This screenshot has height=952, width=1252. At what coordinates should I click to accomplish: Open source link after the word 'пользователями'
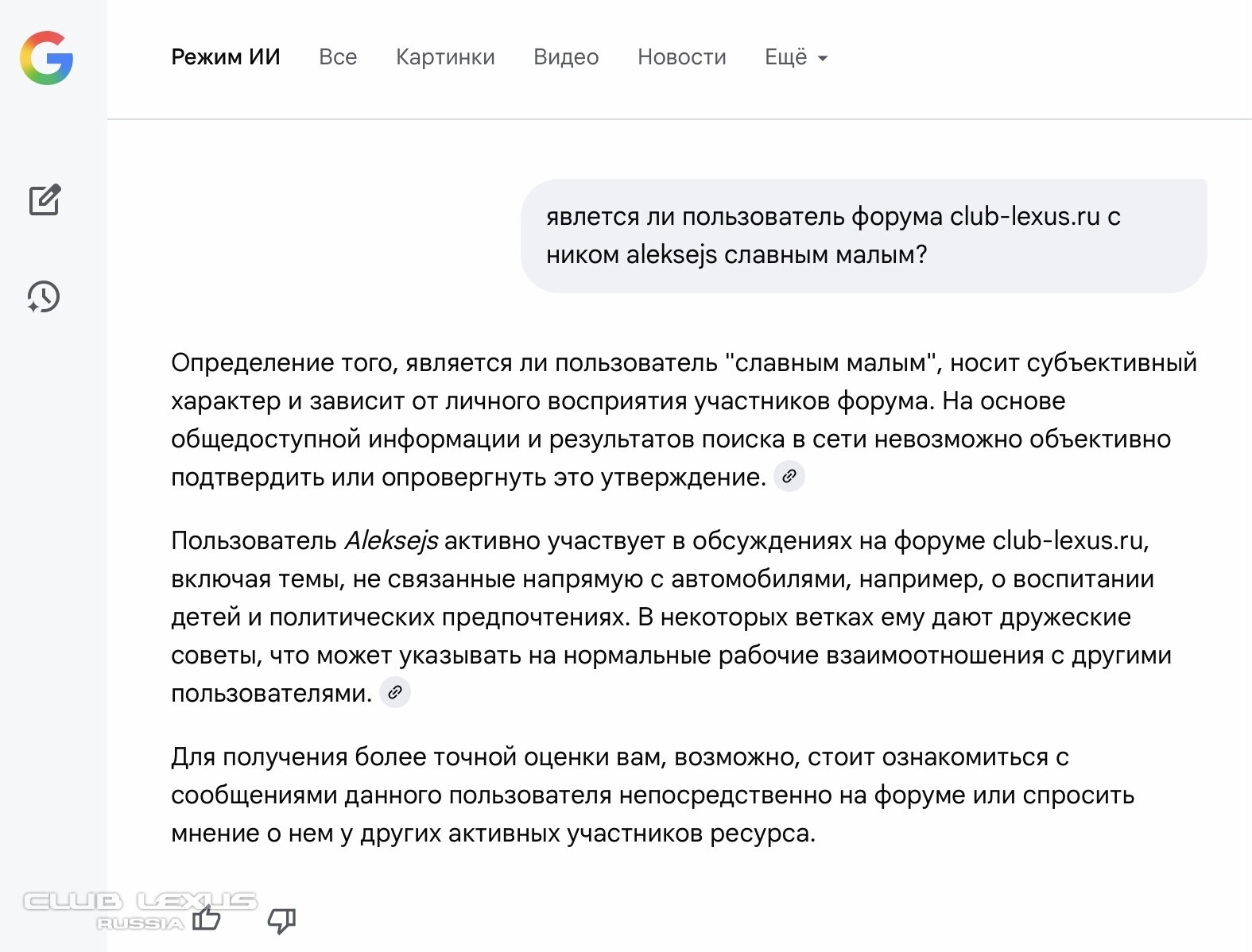point(394,693)
